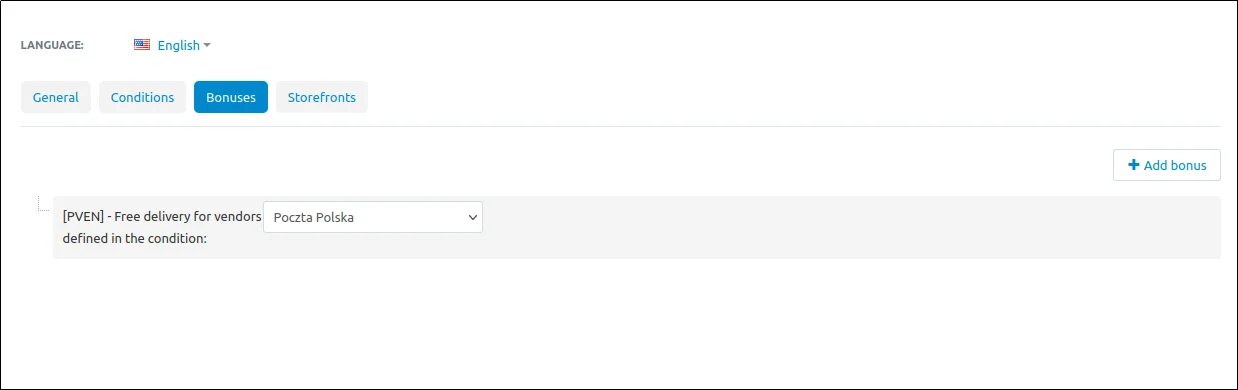Viewport: 1238px width, 390px height.
Task: Click the LANGUAGE label text
Action: point(52,45)
